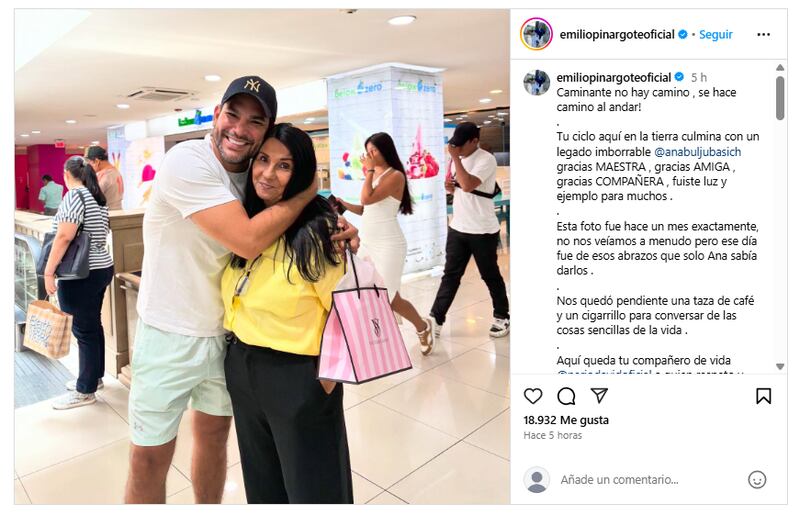Click the post photo of the hug
The height and width of the screenshot is (515, 800).
(x=262, y=257)
